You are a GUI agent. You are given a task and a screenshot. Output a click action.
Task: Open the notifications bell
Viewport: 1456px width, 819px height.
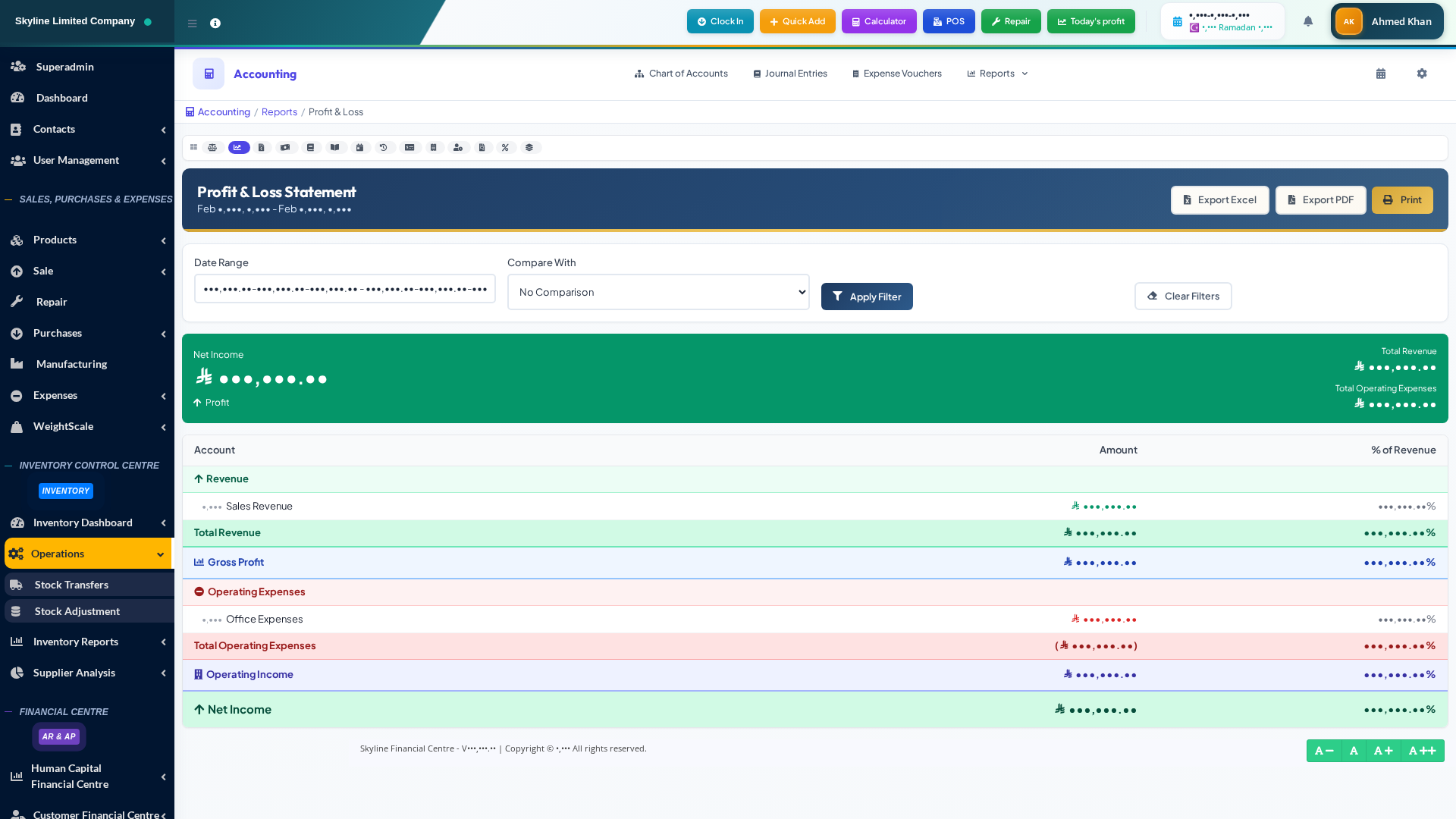point(1308,21)
